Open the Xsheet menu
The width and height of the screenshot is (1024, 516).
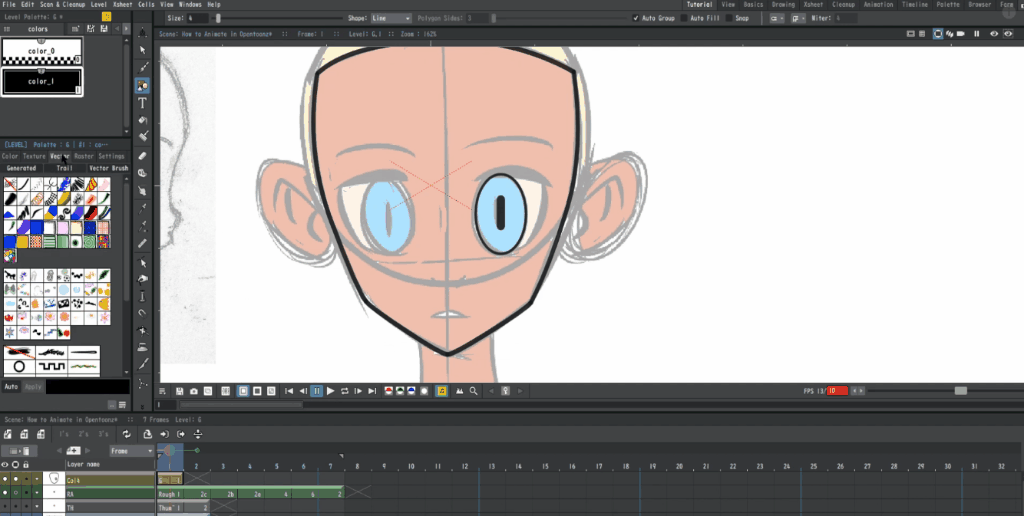pyautogui.click(x=123, y=5)
